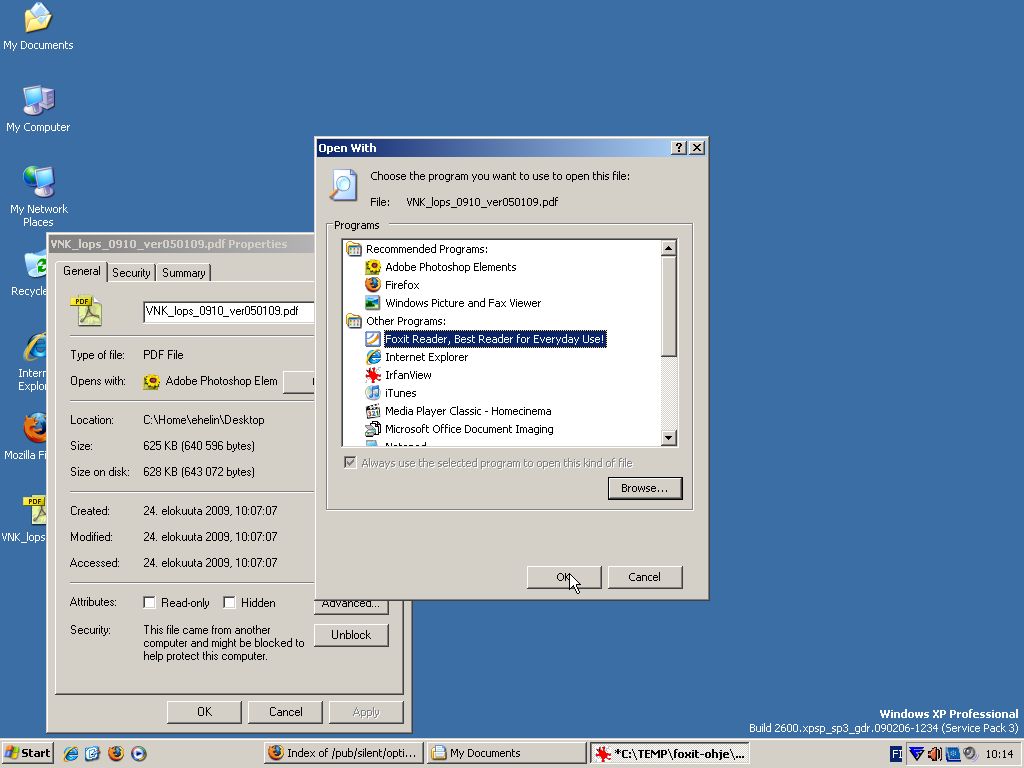Select Media Player Classic Homecinema icon
This screenshot has width=1024, height=768.
click(x=373, y=411)
